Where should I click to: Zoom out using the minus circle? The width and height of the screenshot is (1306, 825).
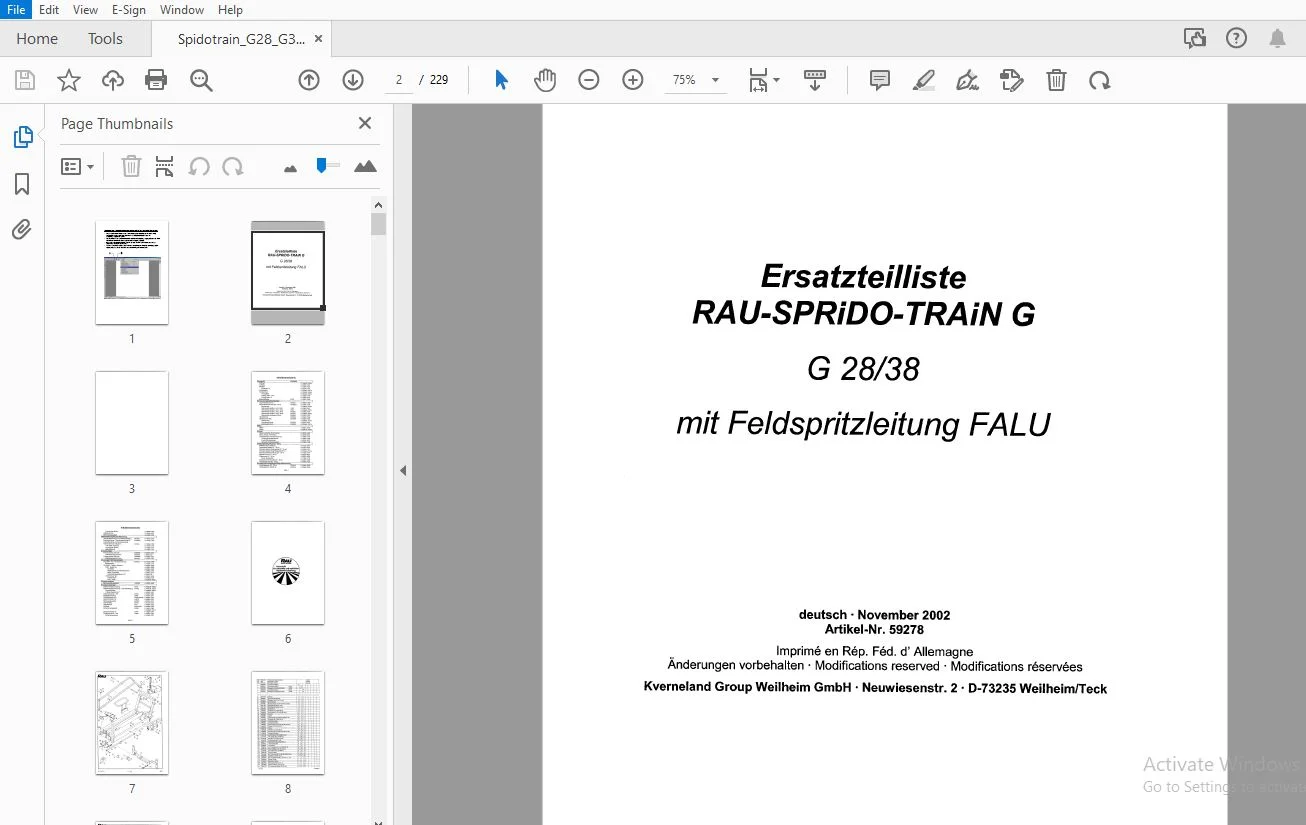(x=589, y=80)
